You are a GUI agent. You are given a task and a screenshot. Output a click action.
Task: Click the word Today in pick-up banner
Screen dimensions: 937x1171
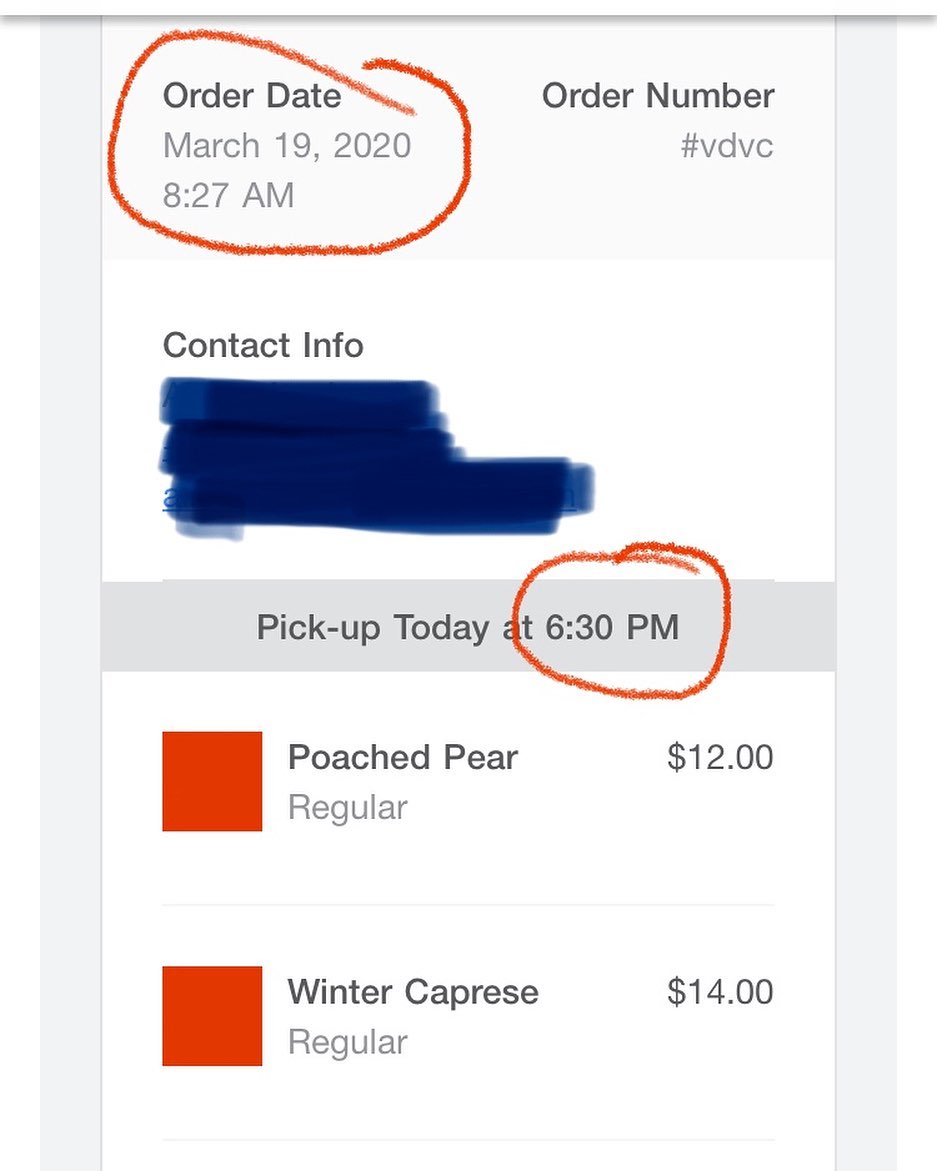[439, 628]
